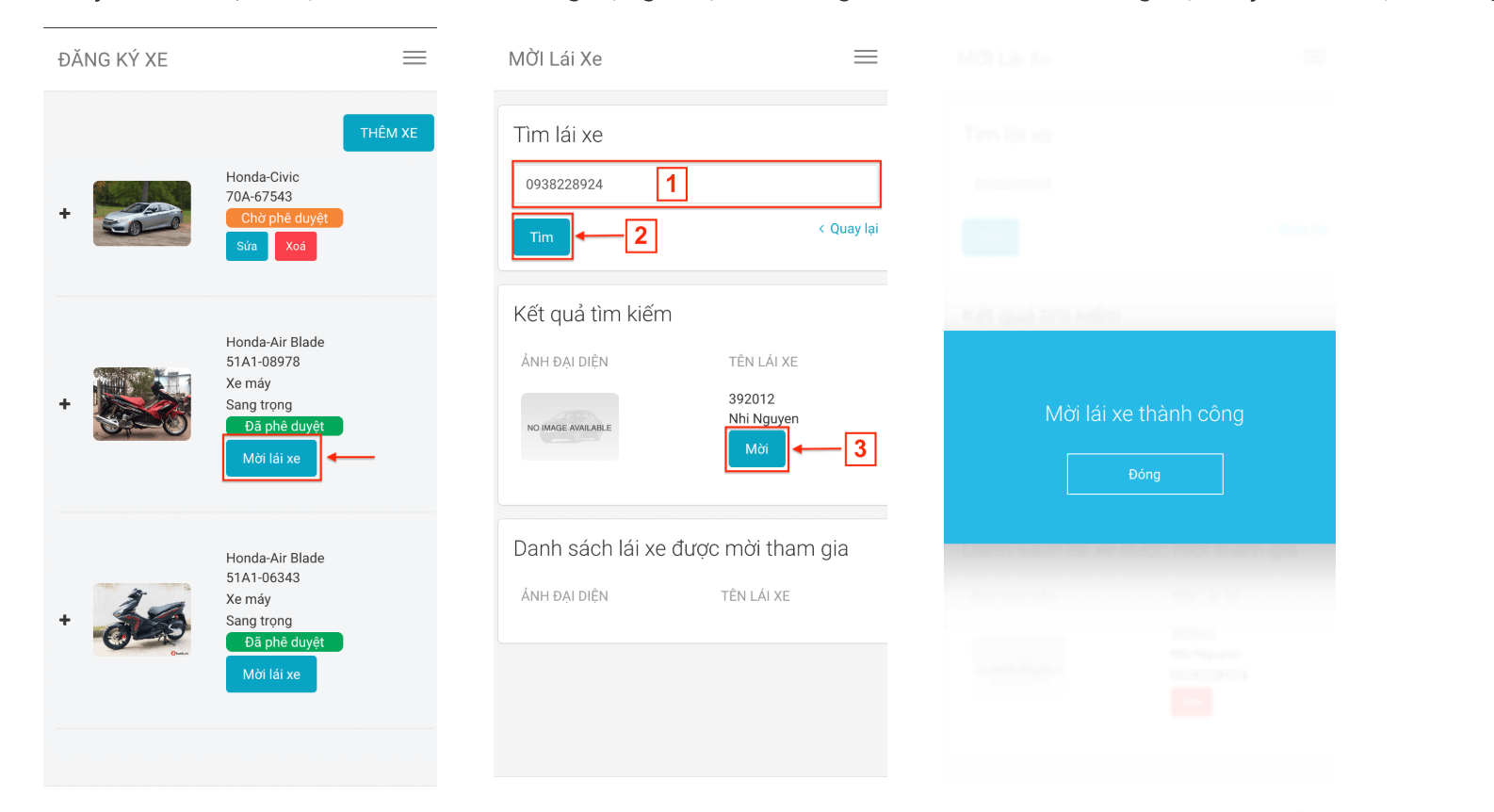Click Mời button for Nhi Nguyen

tap(756, 449)
